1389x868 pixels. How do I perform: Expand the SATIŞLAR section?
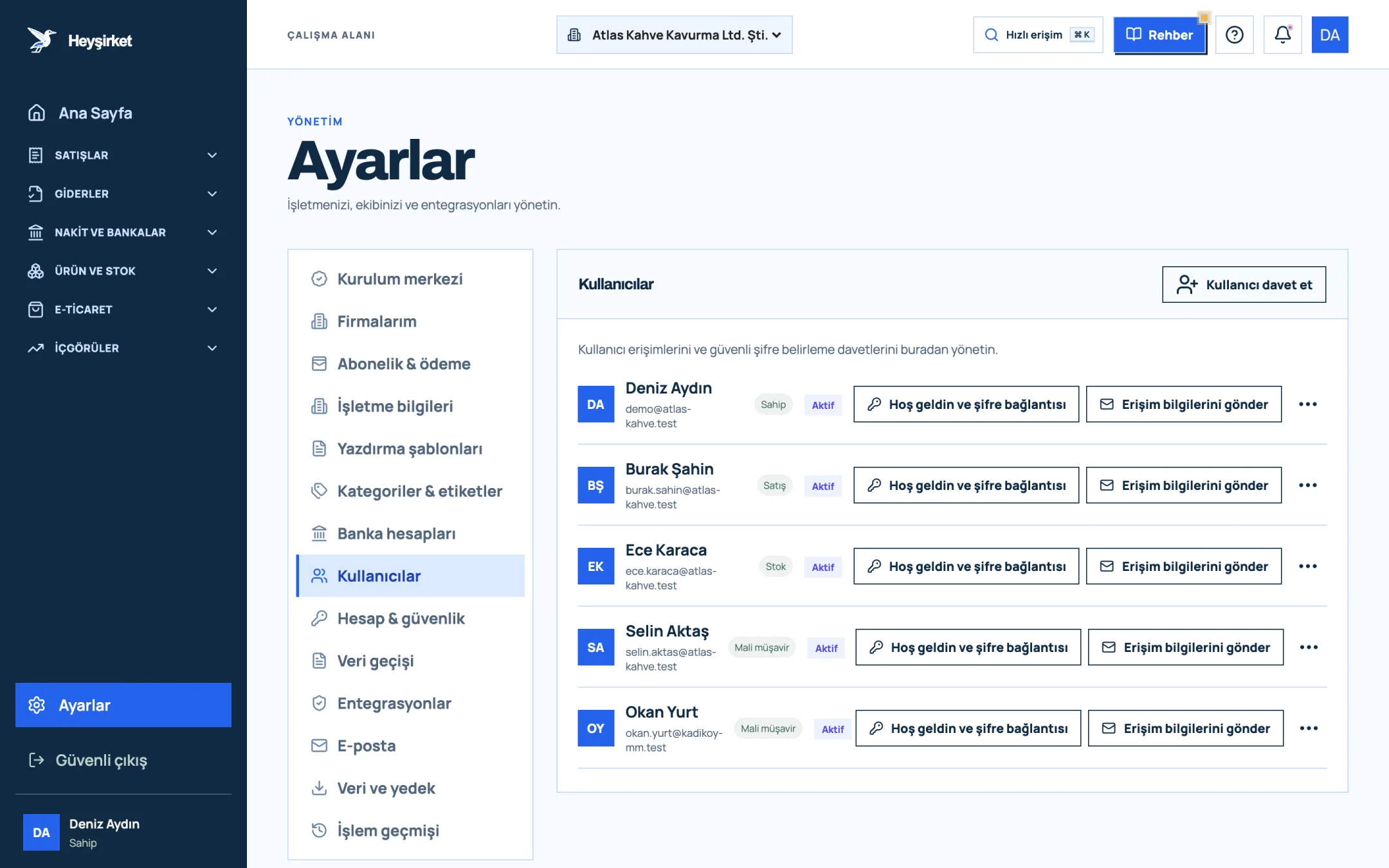tap(123, 155)
